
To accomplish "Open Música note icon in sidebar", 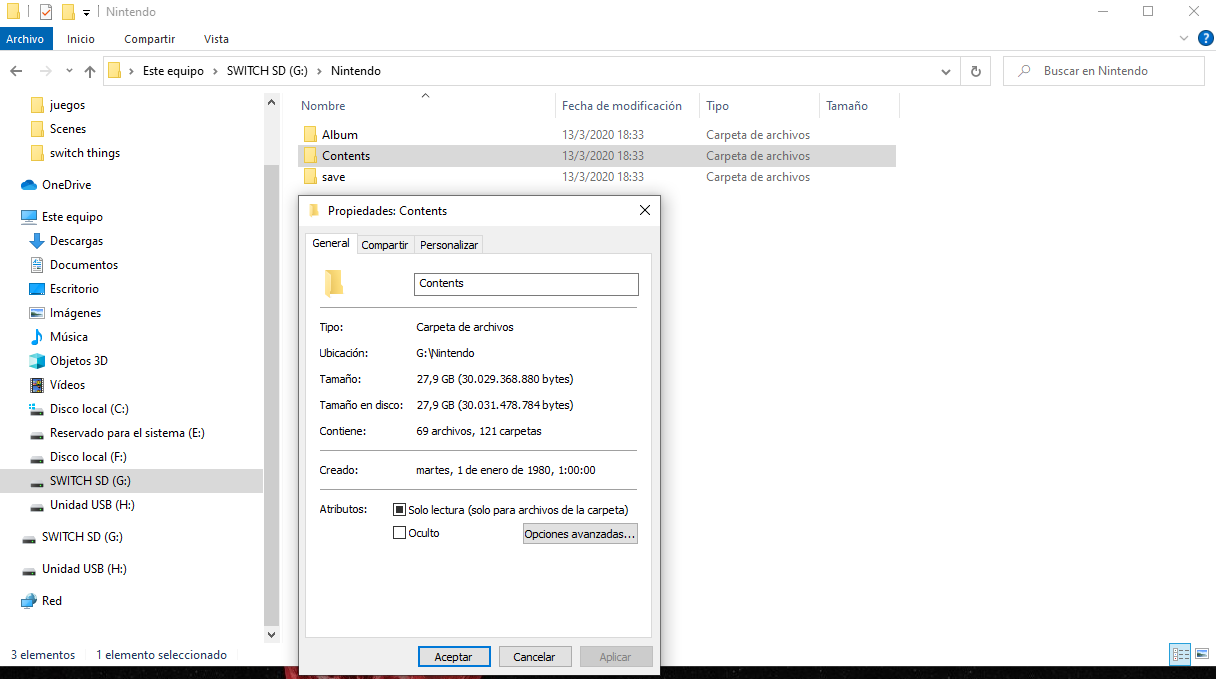I will tap(37, 337).
